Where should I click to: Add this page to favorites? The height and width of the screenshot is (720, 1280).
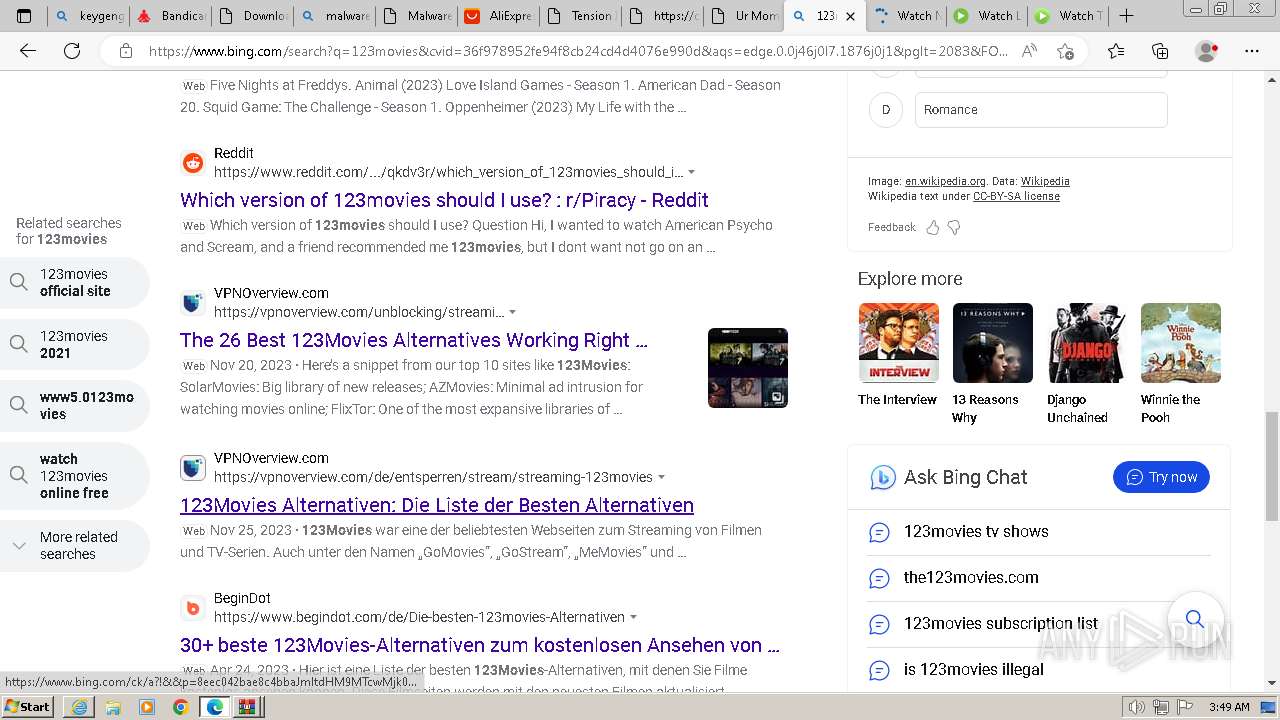1066,51
